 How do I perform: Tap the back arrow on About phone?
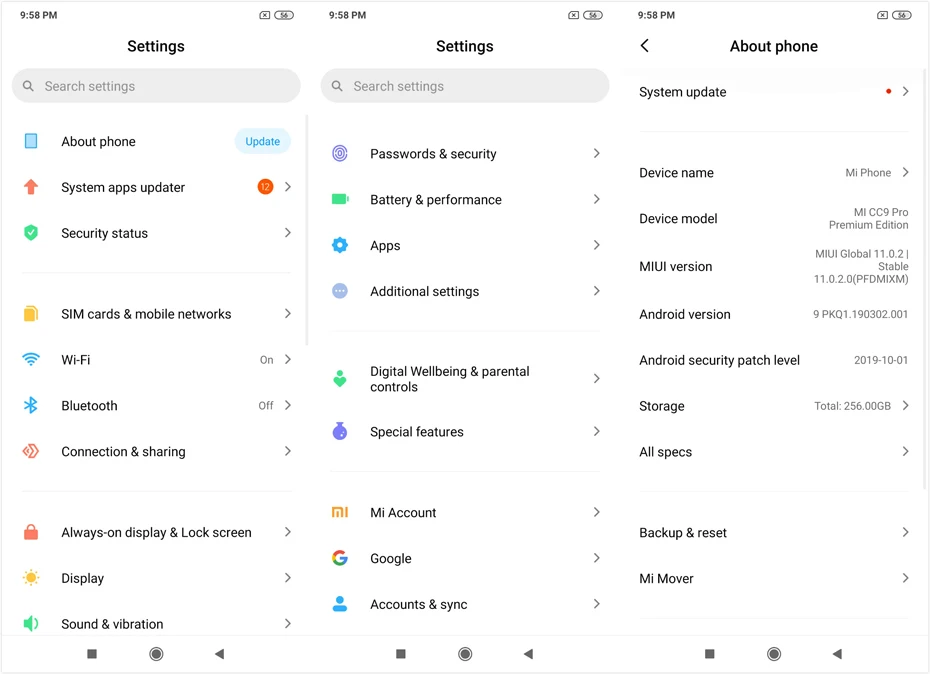point(645,46)
